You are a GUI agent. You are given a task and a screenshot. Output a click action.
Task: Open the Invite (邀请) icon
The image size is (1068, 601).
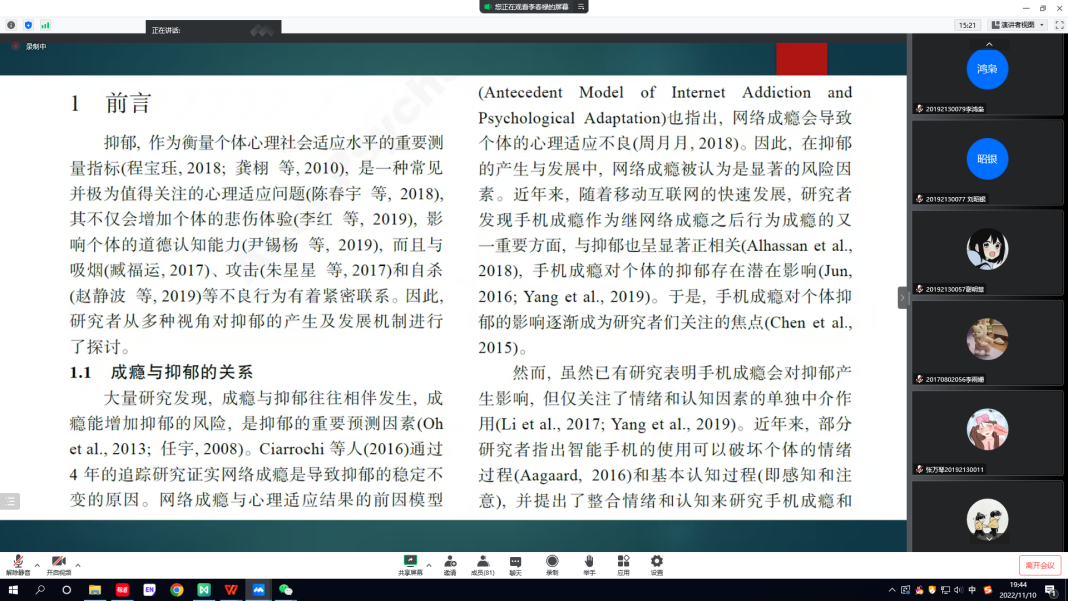pyautogui.click(x=450, y=564)
